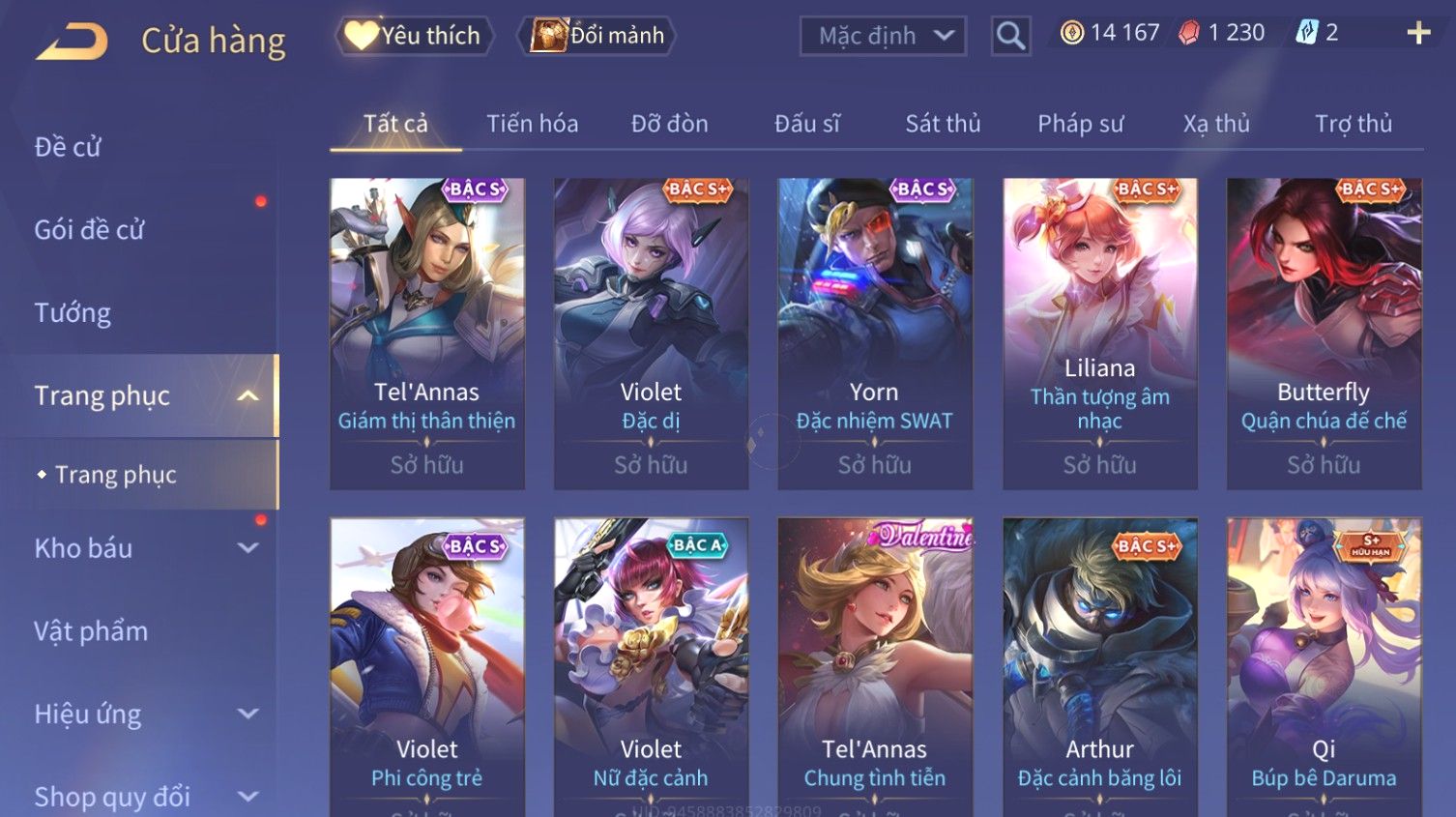1456x817 pixels.
Task: Tap the gold coin balance icon
Action: pyautogui.click(x=1071, y=33)
